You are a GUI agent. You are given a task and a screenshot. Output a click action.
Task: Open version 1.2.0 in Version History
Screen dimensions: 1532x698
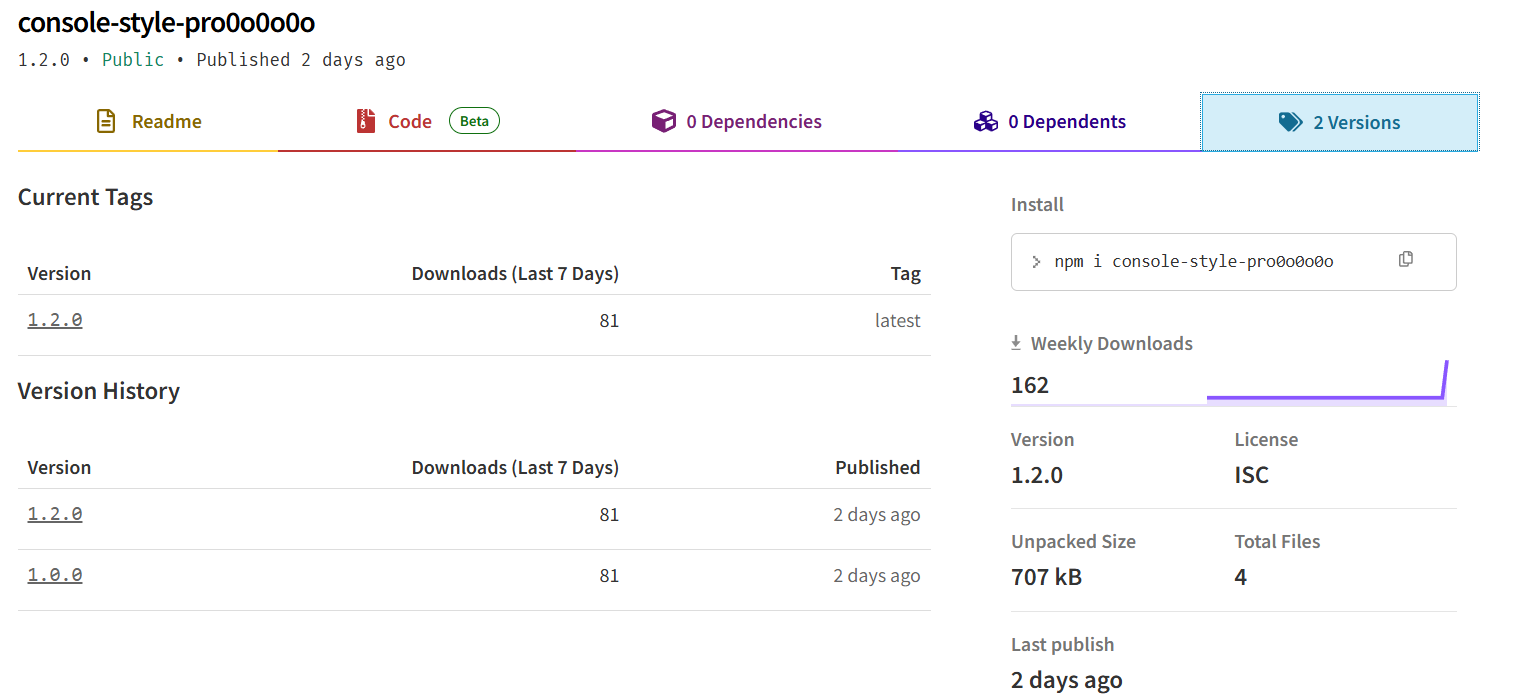pyautogui.click(x=55, y=515)
